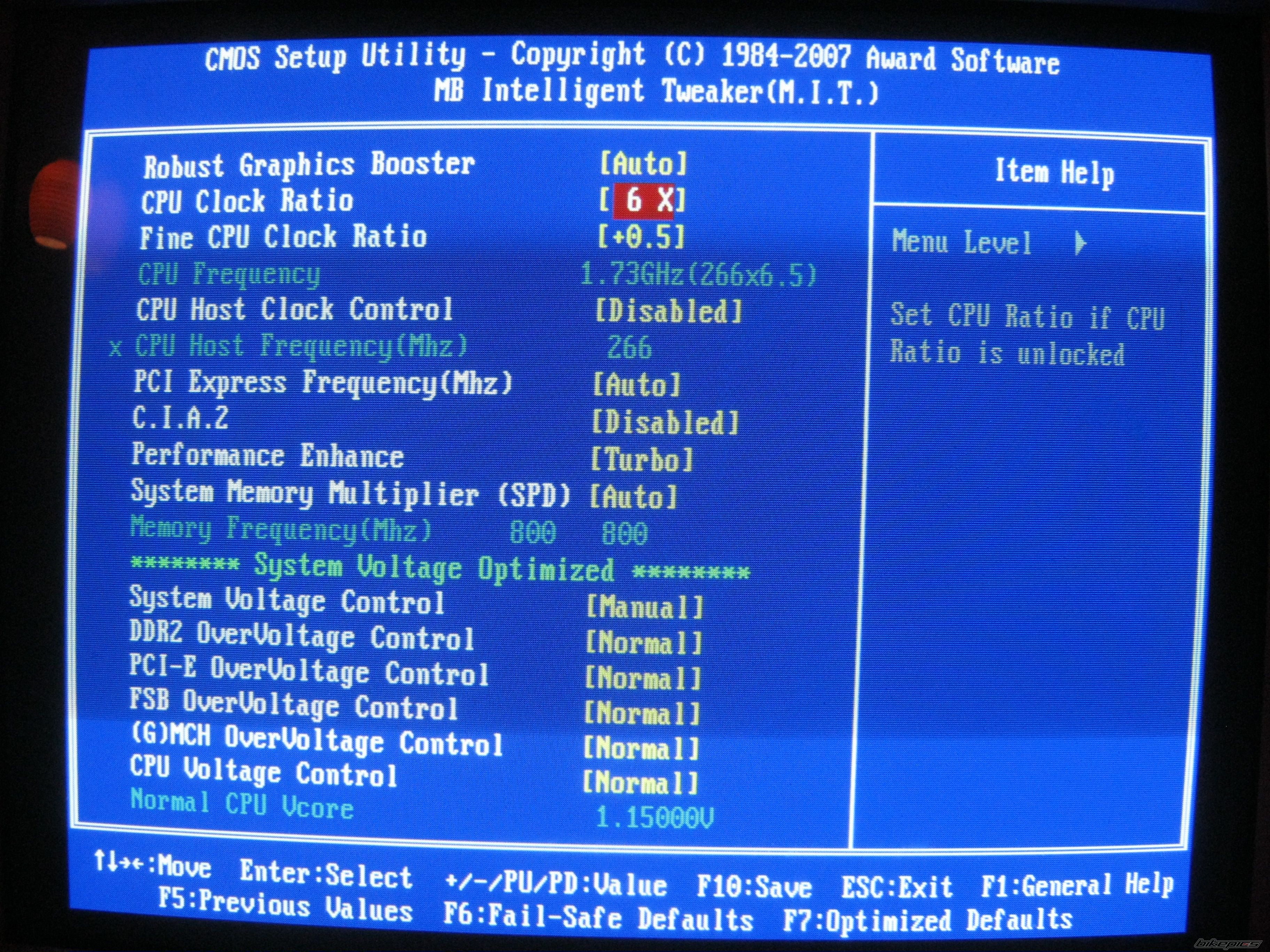
Task: Click the Memory Frequency(Mhz) label
Action: point(281,529)
